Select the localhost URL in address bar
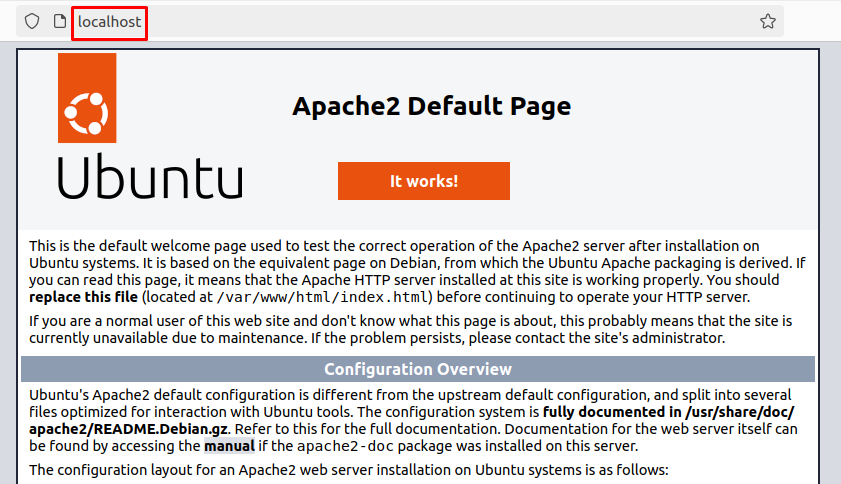The width and height of the screenshot is (841, 484). tap(109, 22)
